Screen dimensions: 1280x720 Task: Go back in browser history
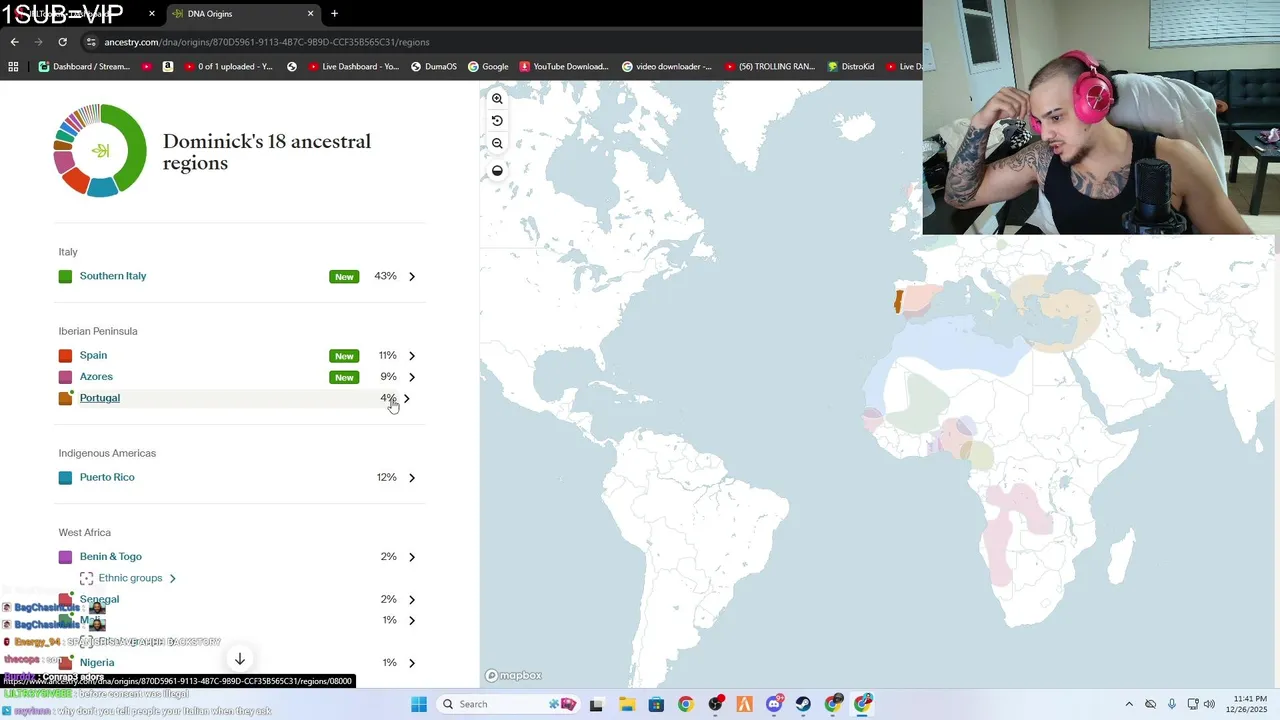pos(14,42)
